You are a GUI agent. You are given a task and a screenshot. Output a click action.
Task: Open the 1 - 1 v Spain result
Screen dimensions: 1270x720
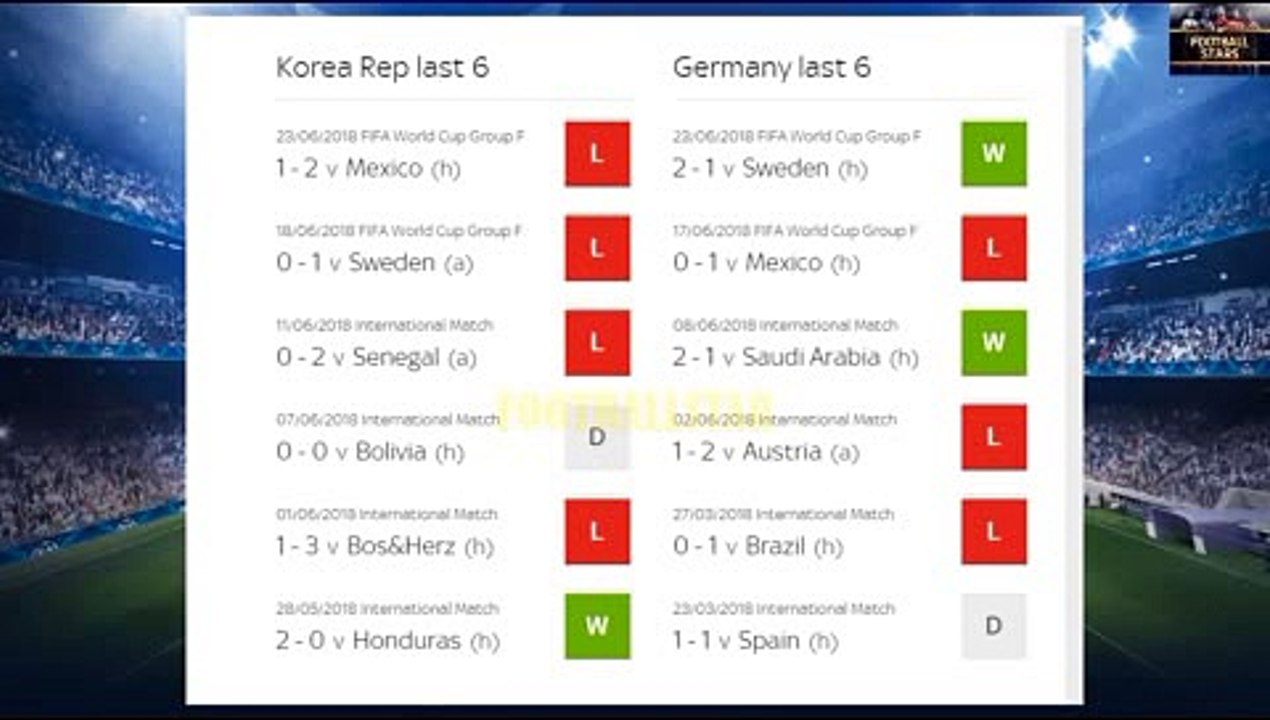(x=755, y=641)
